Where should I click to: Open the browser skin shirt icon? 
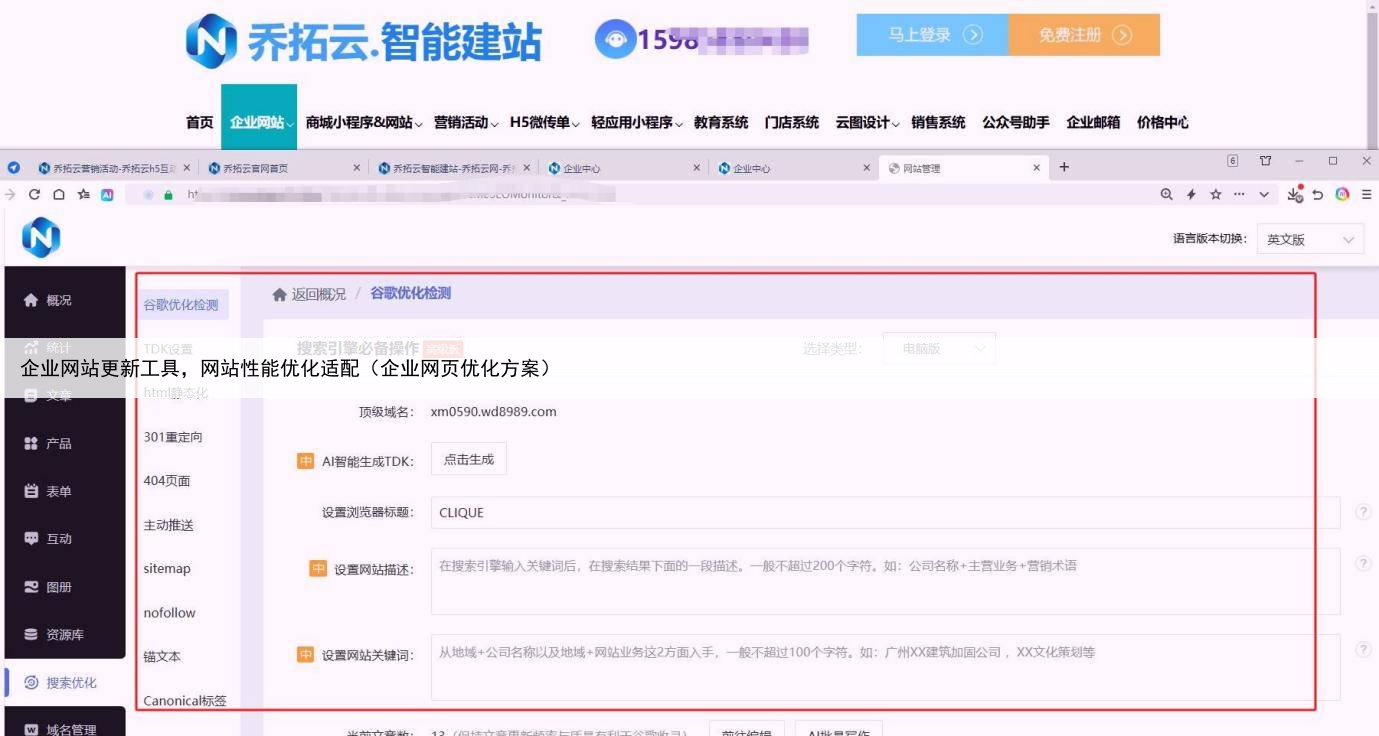(x=1266, y=161)
